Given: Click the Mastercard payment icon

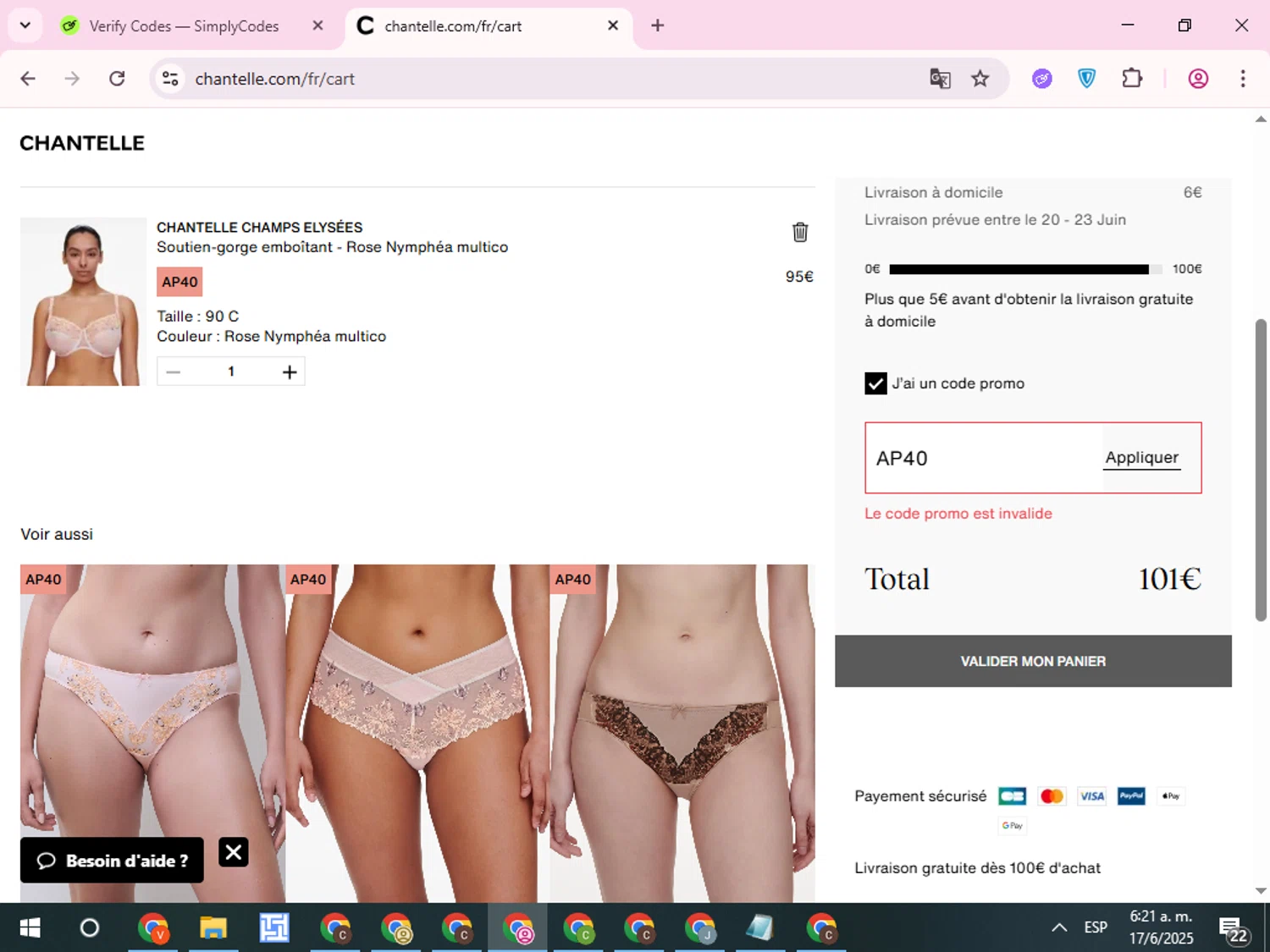Looking at the screenshot, I should coord(1052,796).
